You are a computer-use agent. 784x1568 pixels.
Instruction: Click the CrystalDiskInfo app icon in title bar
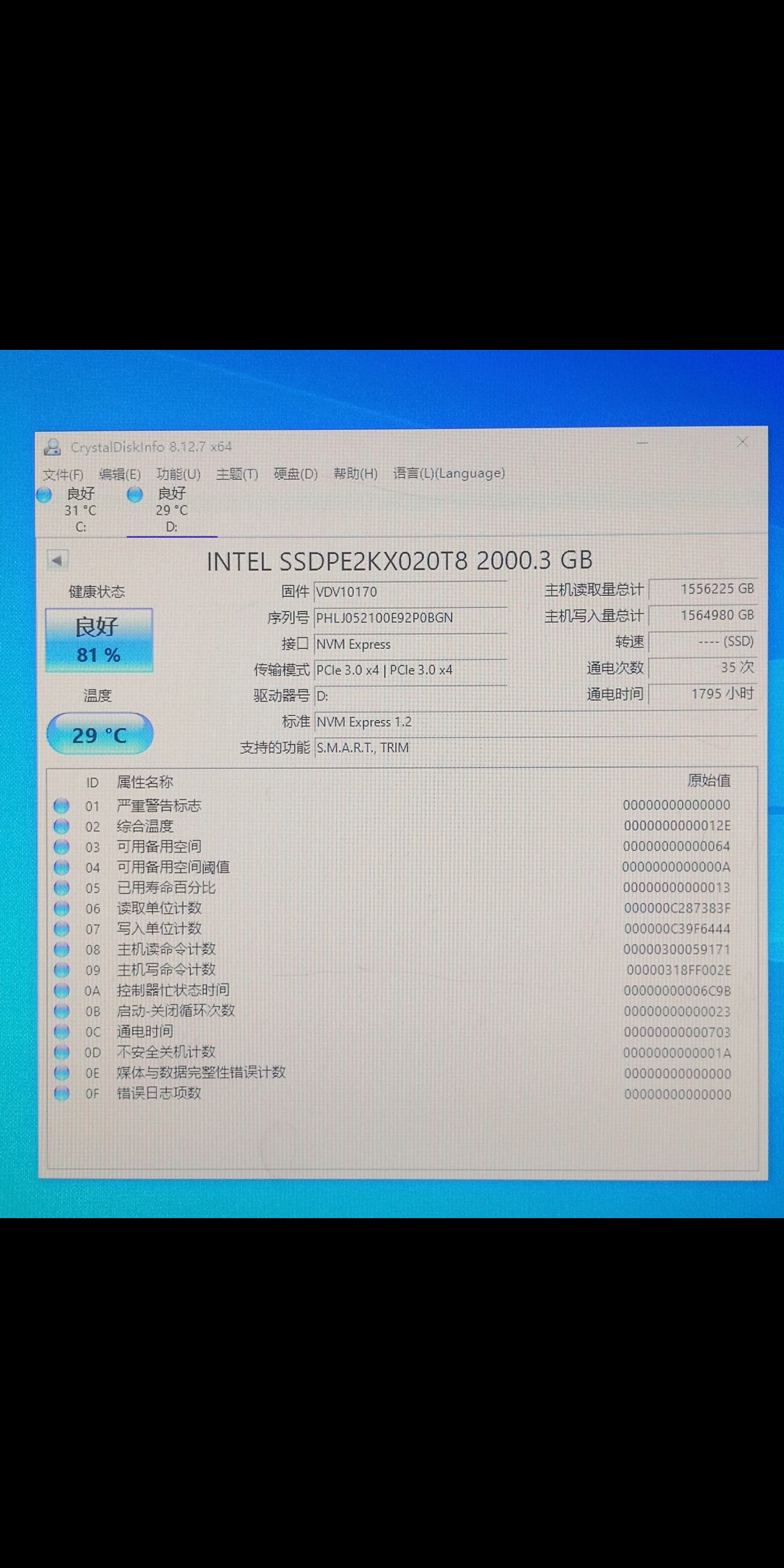52,447
